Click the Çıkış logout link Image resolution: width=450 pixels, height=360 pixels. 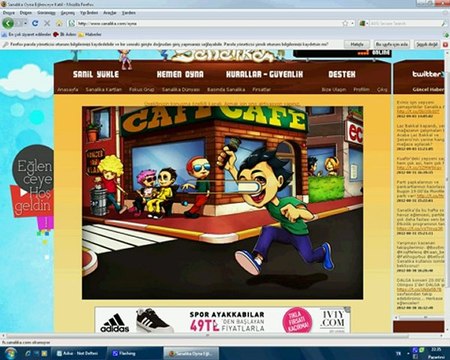382,89
